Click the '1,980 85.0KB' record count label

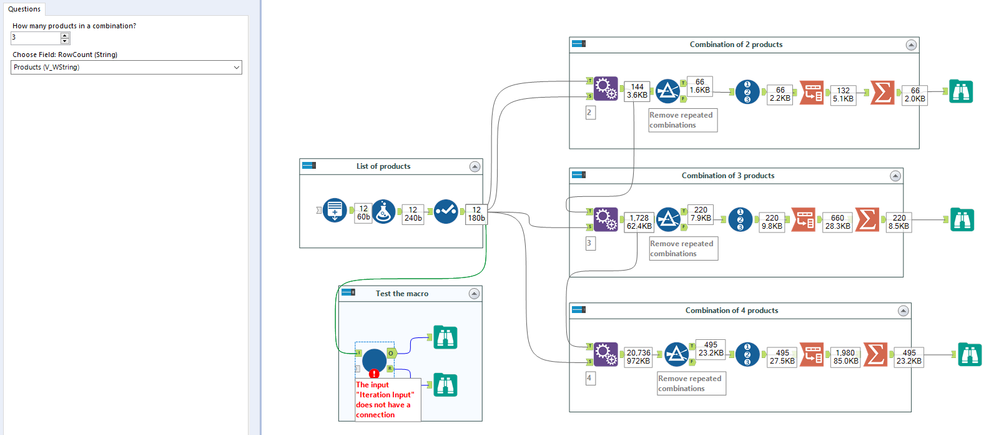coord(843,356)
